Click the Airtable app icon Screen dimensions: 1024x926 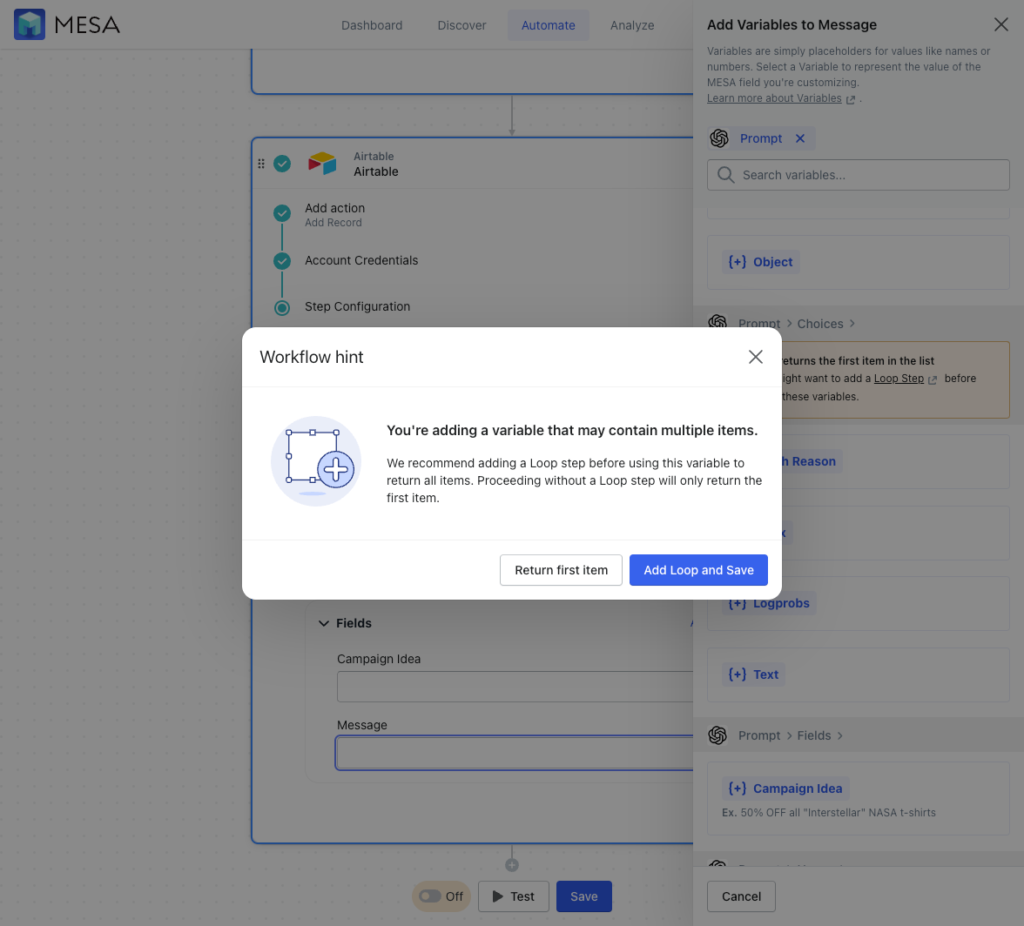(322, 163)
